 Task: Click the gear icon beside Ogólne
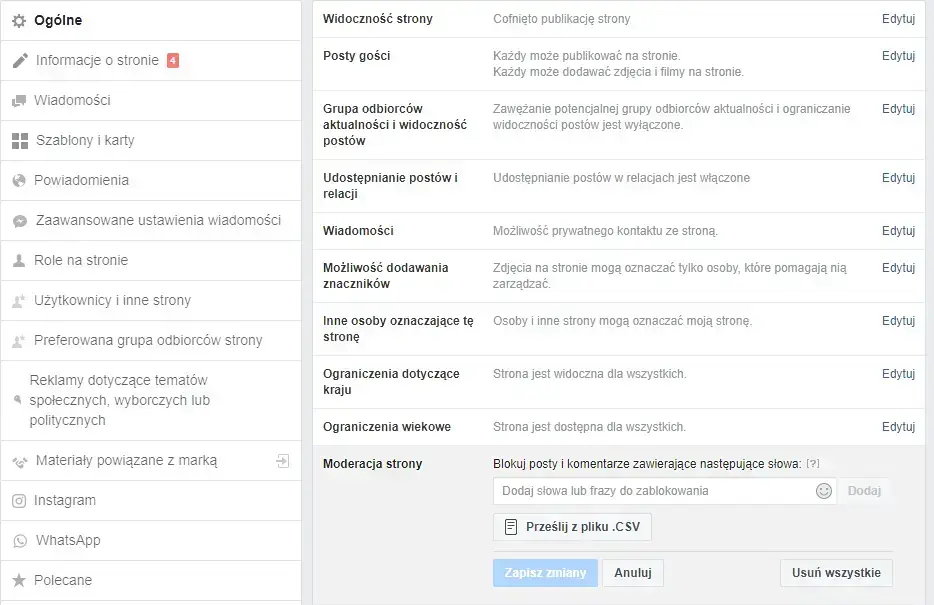tap(19, 20)
